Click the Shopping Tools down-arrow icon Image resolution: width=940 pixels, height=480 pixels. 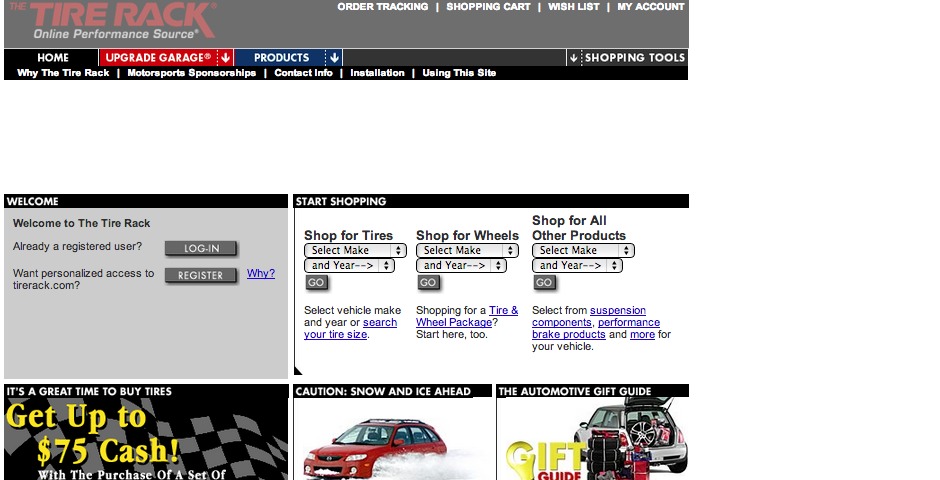[x=574, y=58]
